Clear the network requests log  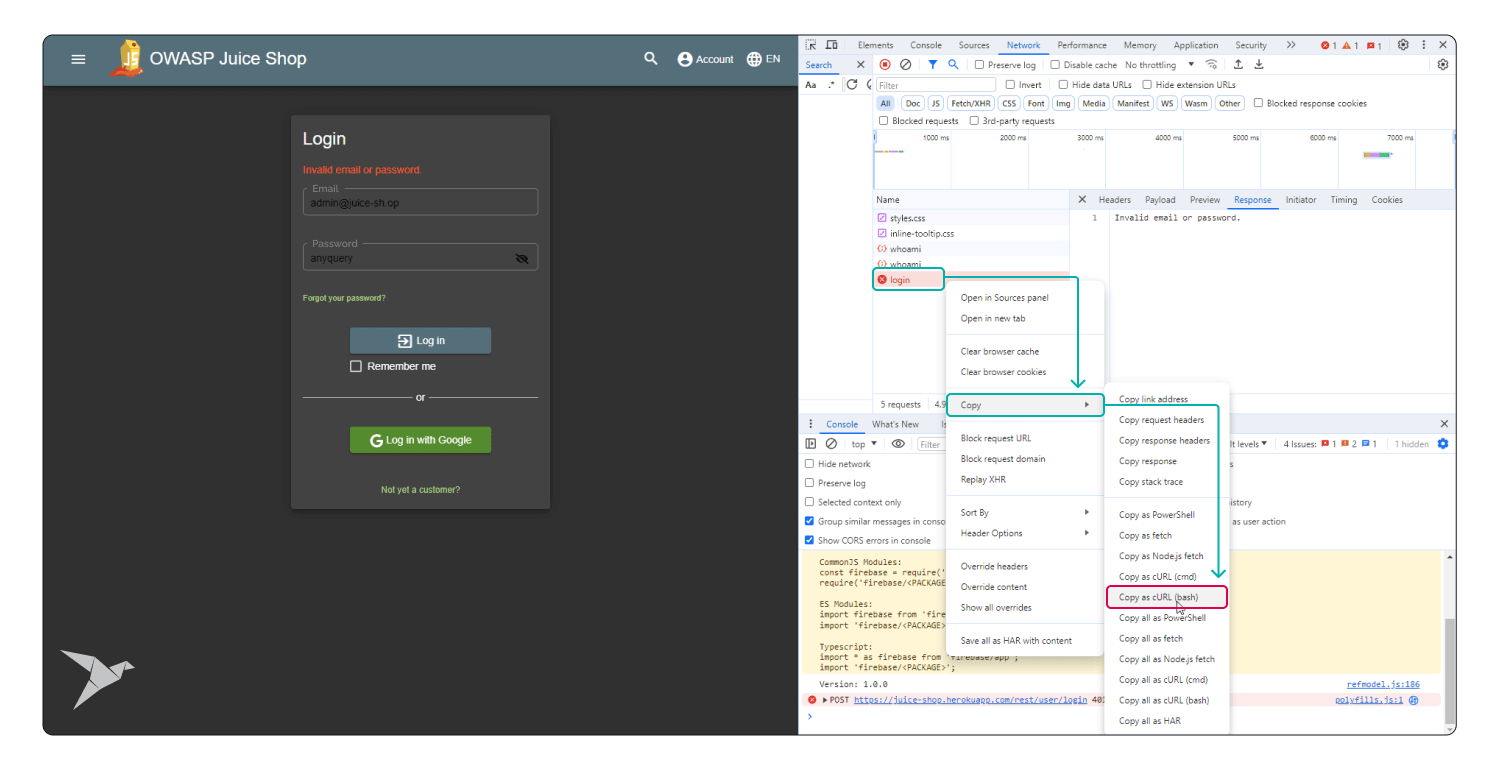pos(905,64)
